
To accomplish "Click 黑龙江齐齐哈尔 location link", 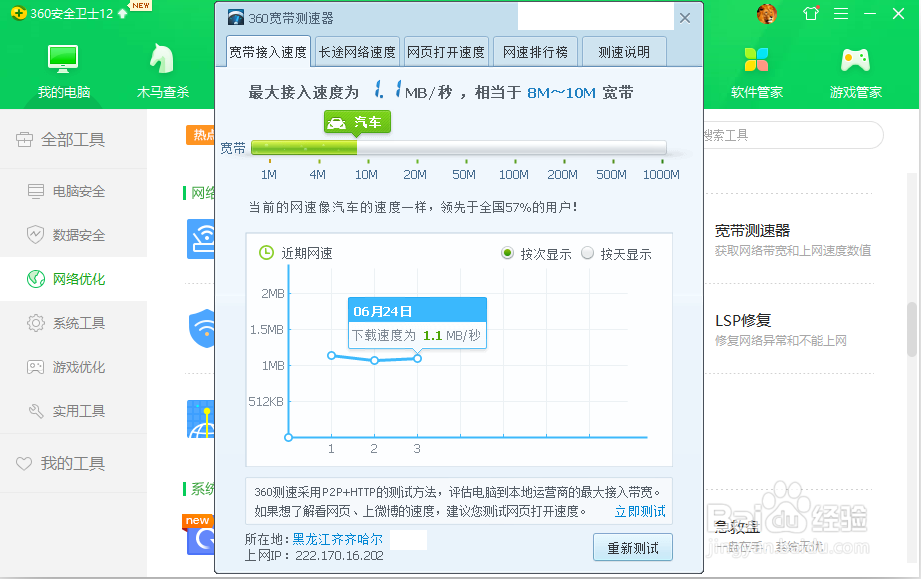I will click(338, 538).
